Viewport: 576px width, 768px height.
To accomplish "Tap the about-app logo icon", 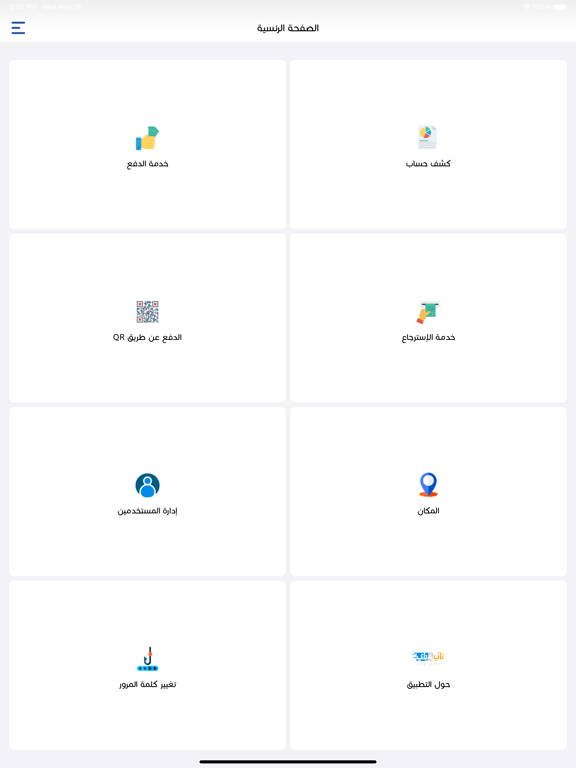I will coord(428,657).
